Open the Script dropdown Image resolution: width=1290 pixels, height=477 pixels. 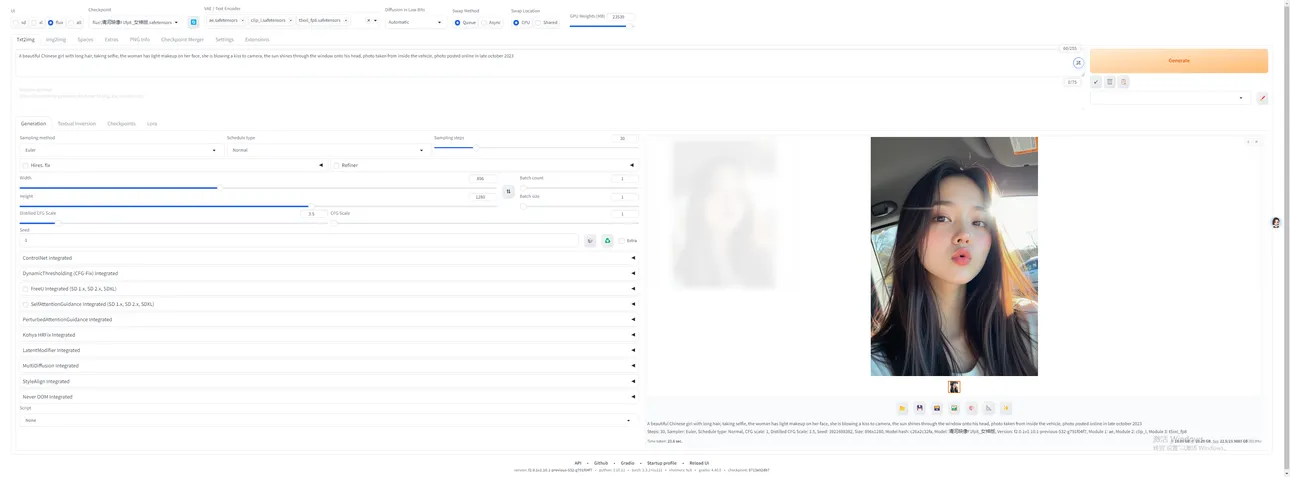(x=327, y=420)
